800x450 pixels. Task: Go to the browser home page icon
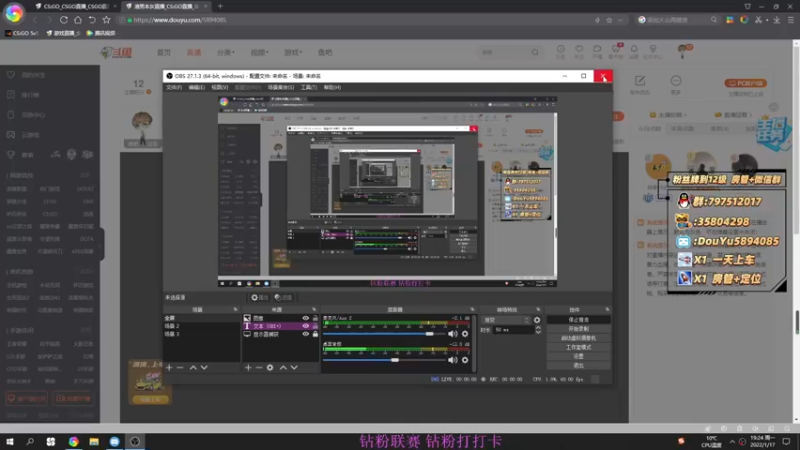pos(78,20)
